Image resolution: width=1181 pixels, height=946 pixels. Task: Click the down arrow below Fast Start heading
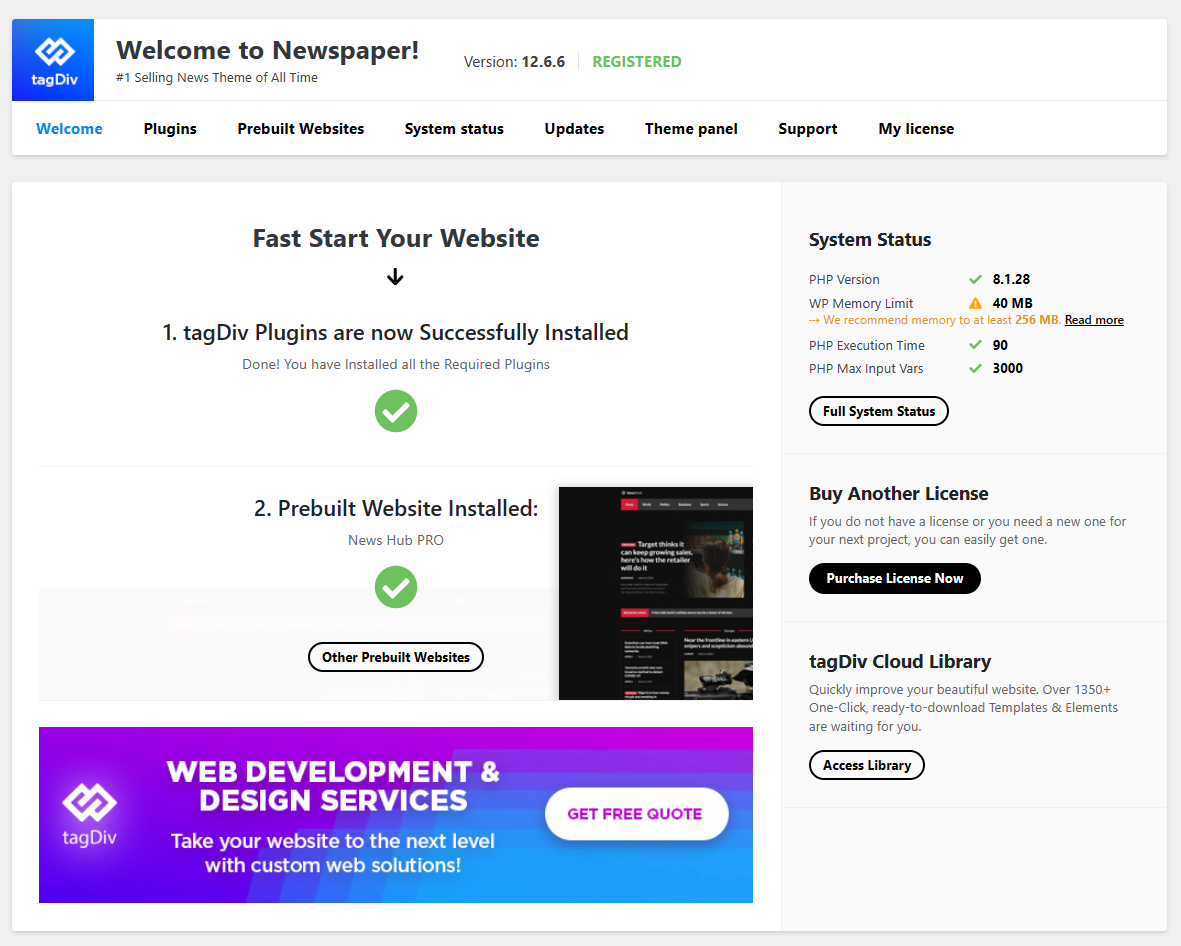395,277
